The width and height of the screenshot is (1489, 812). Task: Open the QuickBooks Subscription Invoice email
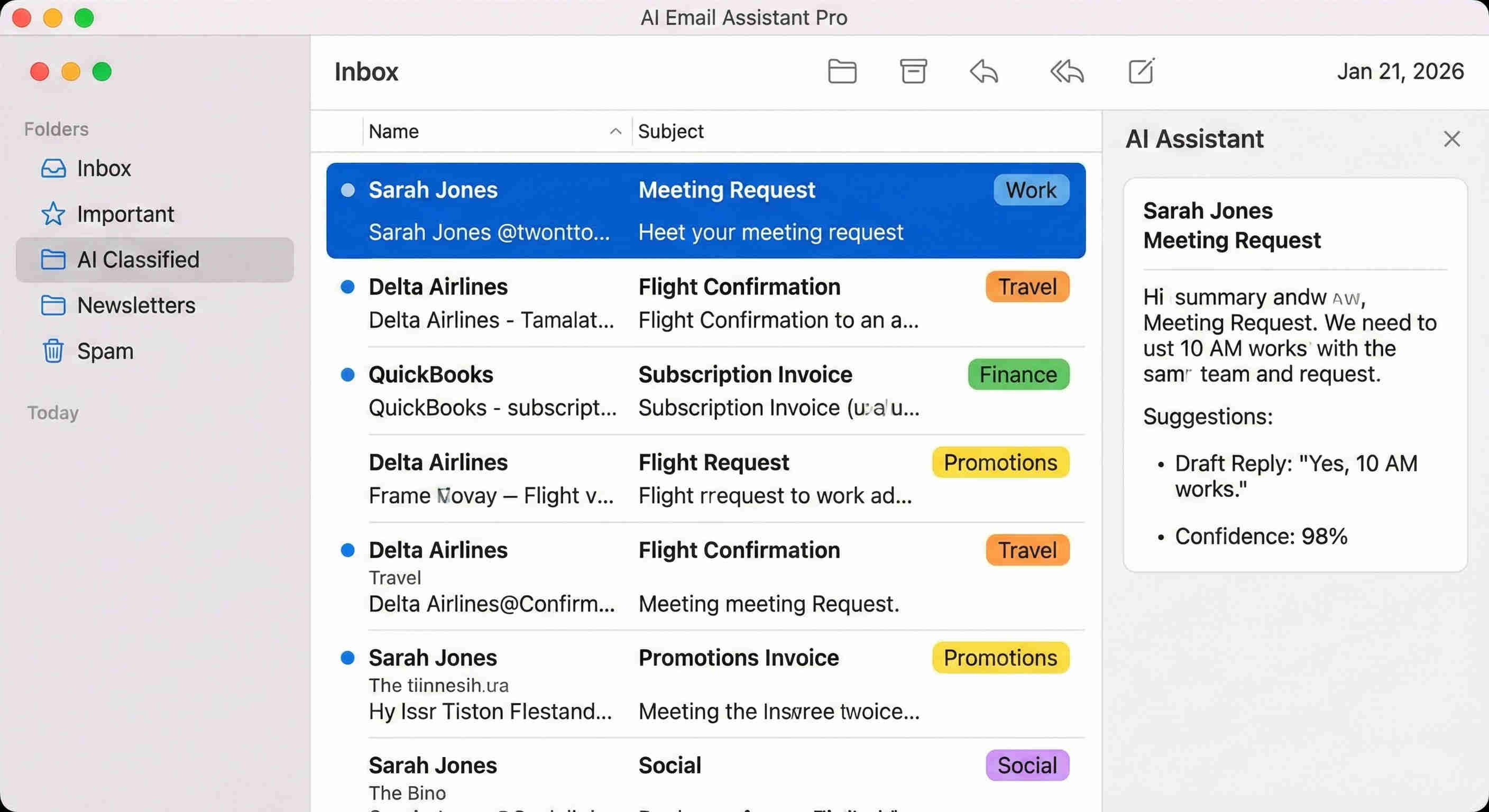click(x=706, y=391)
